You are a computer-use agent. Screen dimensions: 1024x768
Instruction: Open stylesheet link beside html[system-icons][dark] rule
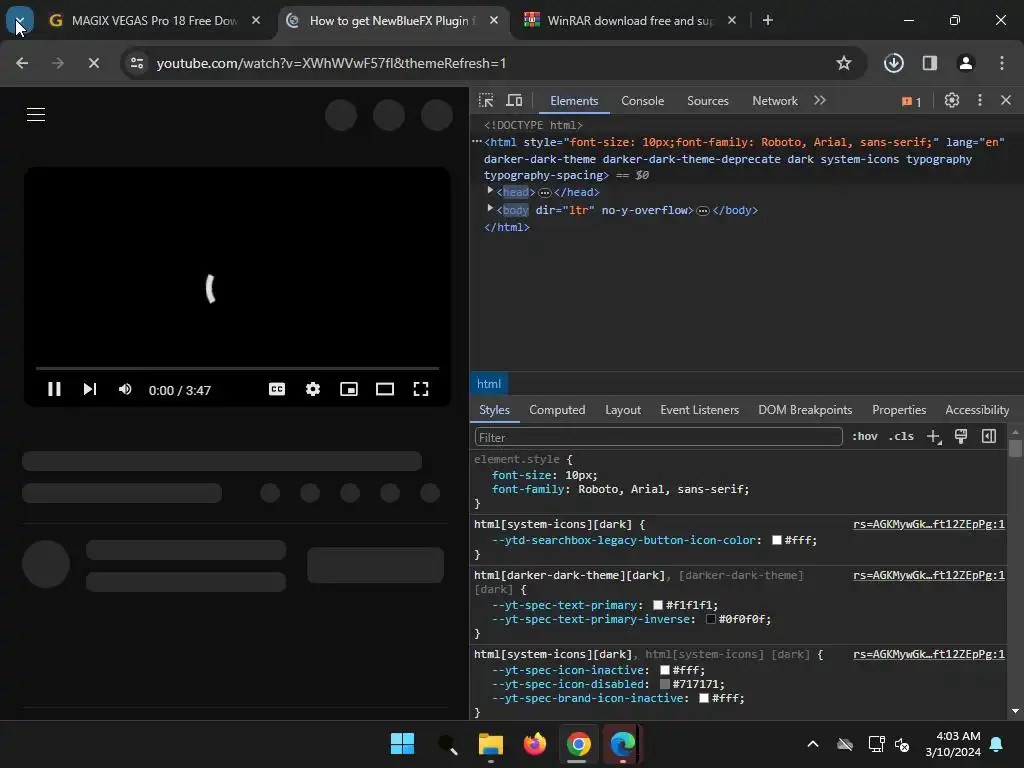tap(929, 524)
